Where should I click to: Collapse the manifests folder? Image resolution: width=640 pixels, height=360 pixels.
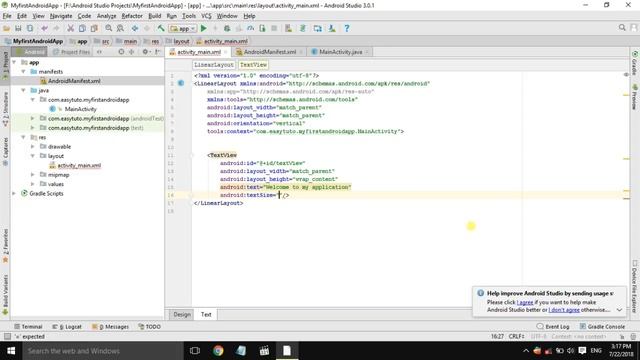point(24,72)
